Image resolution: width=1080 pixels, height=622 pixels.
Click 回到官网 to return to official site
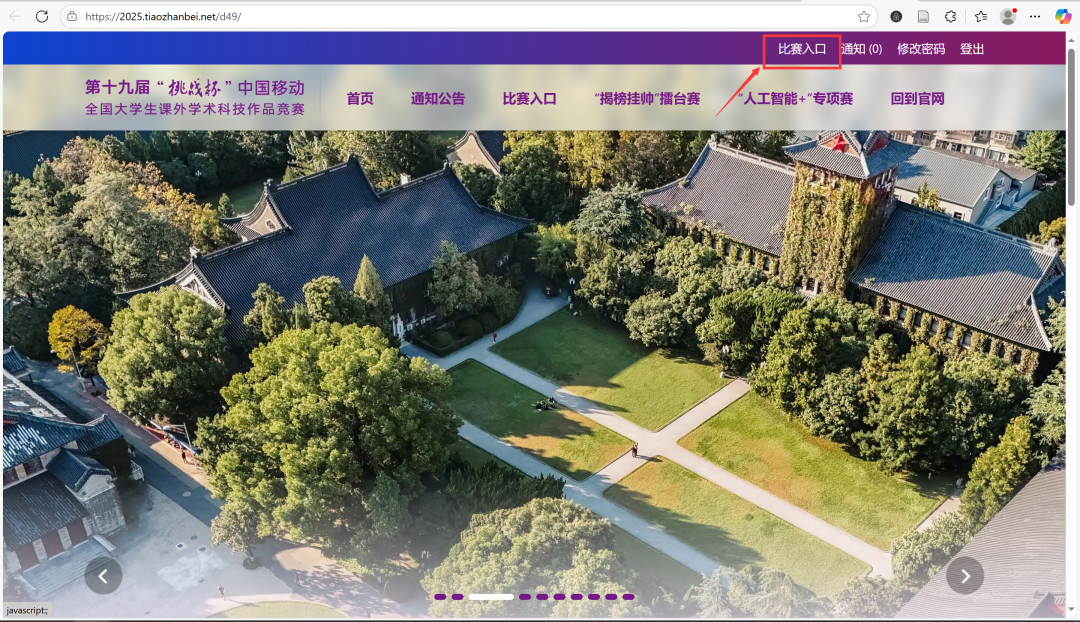pyautogui.click(x=917, y=99)
